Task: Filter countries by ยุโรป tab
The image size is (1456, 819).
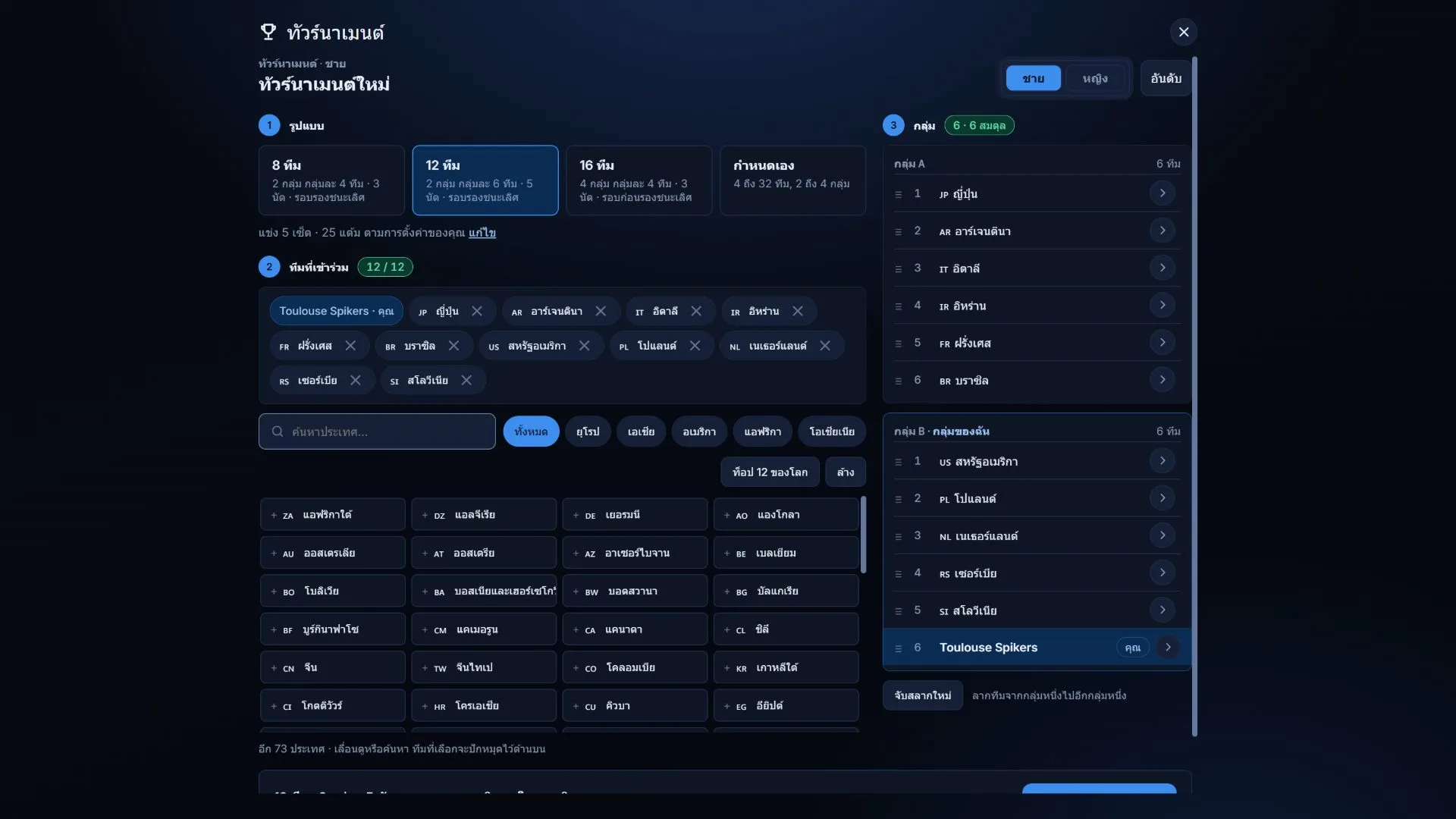Action: (x=588, y=431)
